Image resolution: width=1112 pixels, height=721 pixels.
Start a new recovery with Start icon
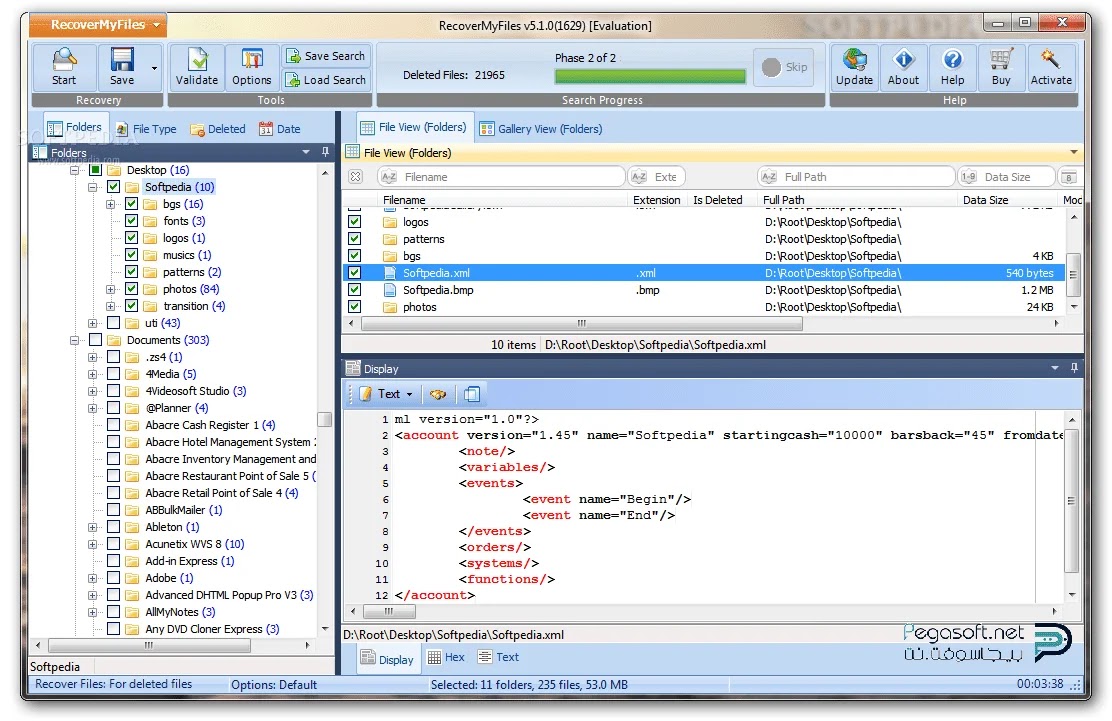click(64, 67)
